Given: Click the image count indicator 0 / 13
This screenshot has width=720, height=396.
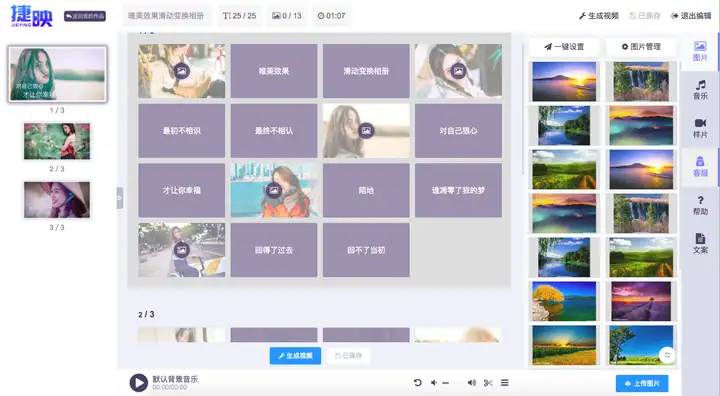Looking at the screenshot, I should coord(287,16).
